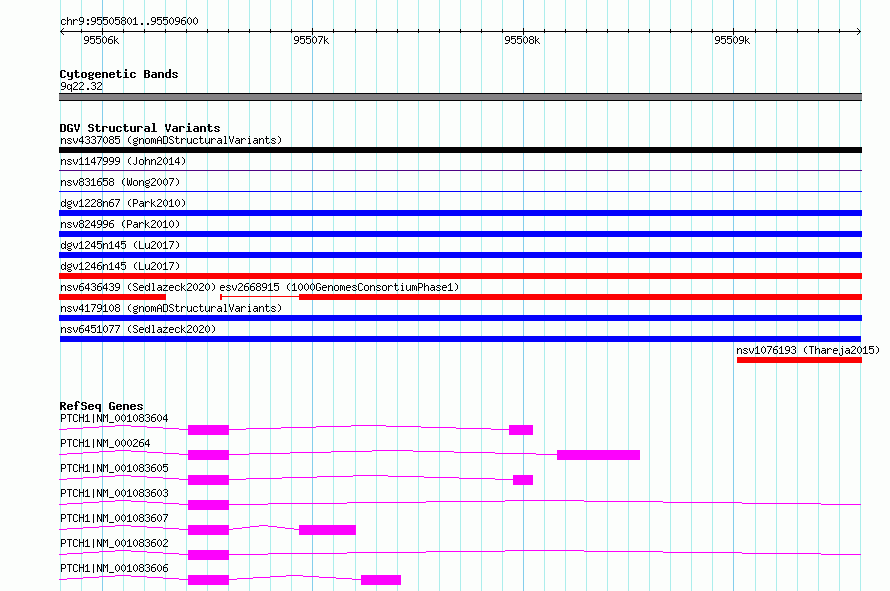Viewport: 890px width, 591px height.
Task: Click the 9q22.32 band label
Action: (x=81, y=86)
